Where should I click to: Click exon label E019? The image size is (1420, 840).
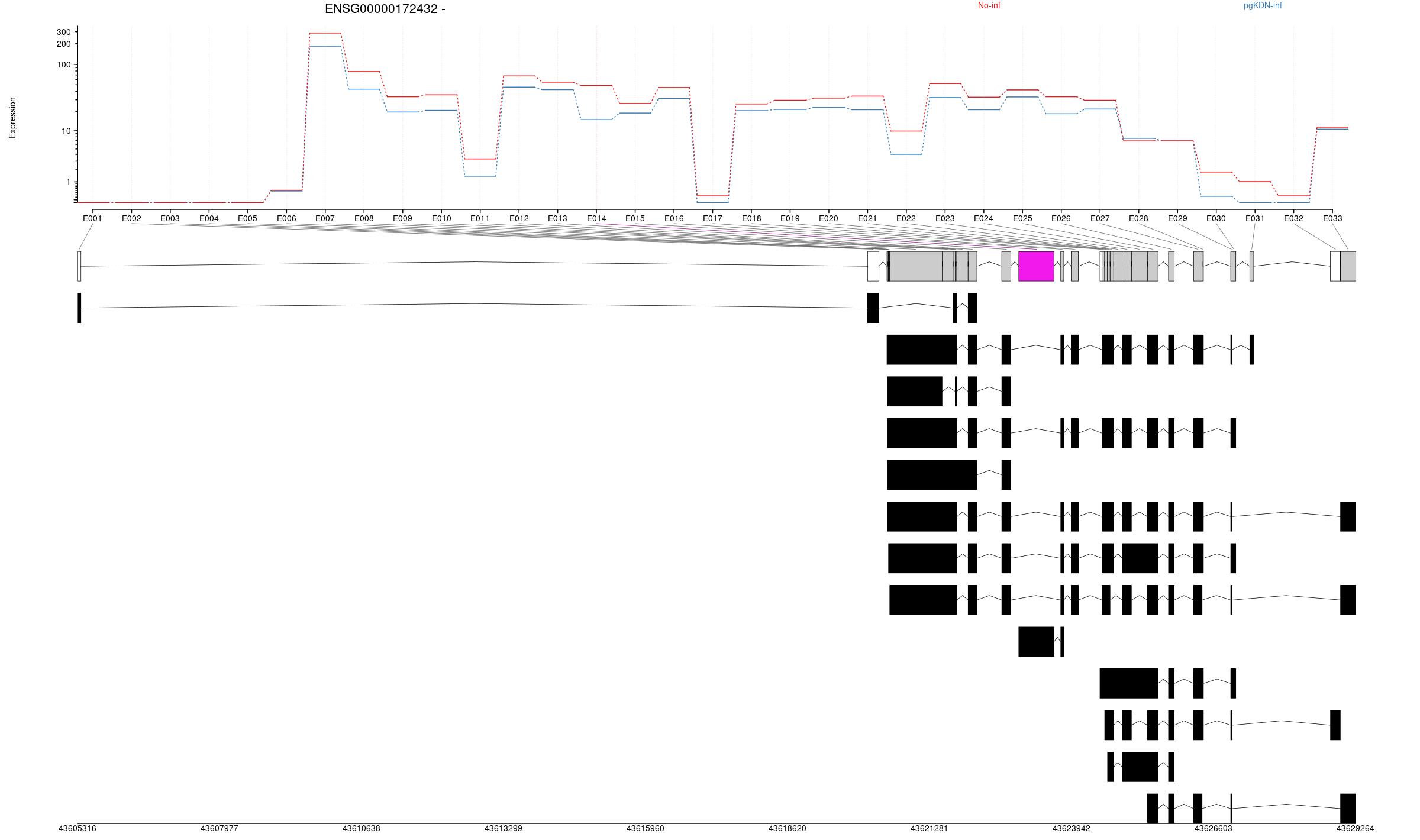pyautogui.click(x=790, y=218)
